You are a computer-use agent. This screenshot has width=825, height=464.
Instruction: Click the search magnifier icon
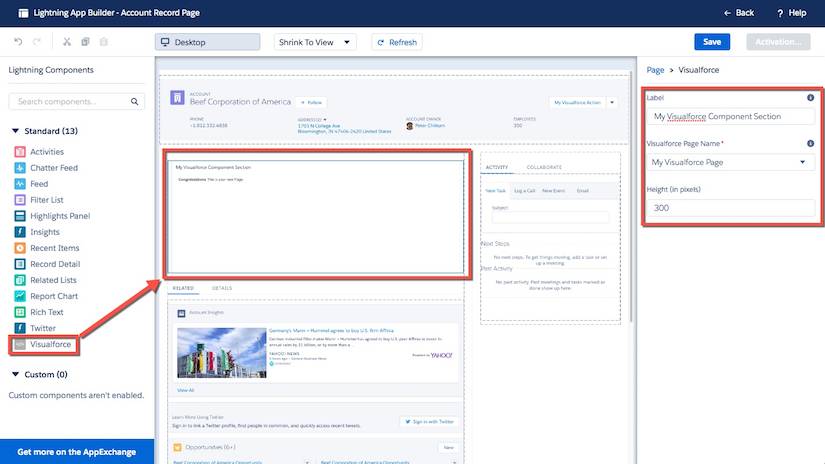[x=135, y=102]
